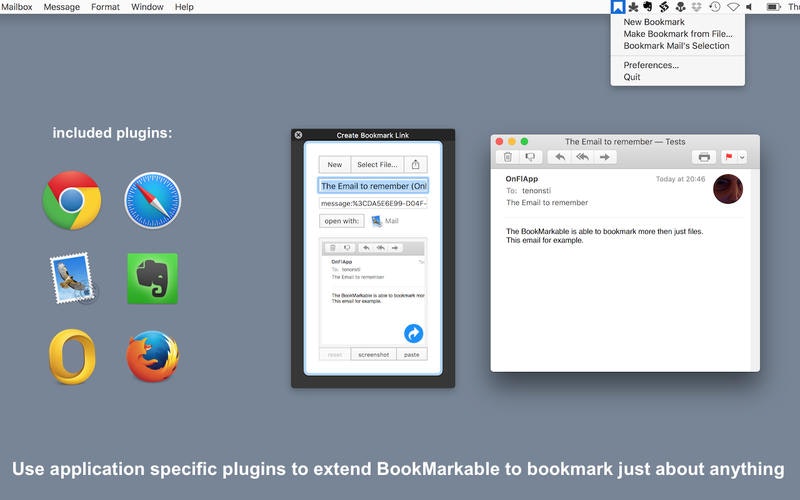This screenshot has width=800, height=500.
Task: Click the forward arrow in email window
Action: [x=605, y=157]
